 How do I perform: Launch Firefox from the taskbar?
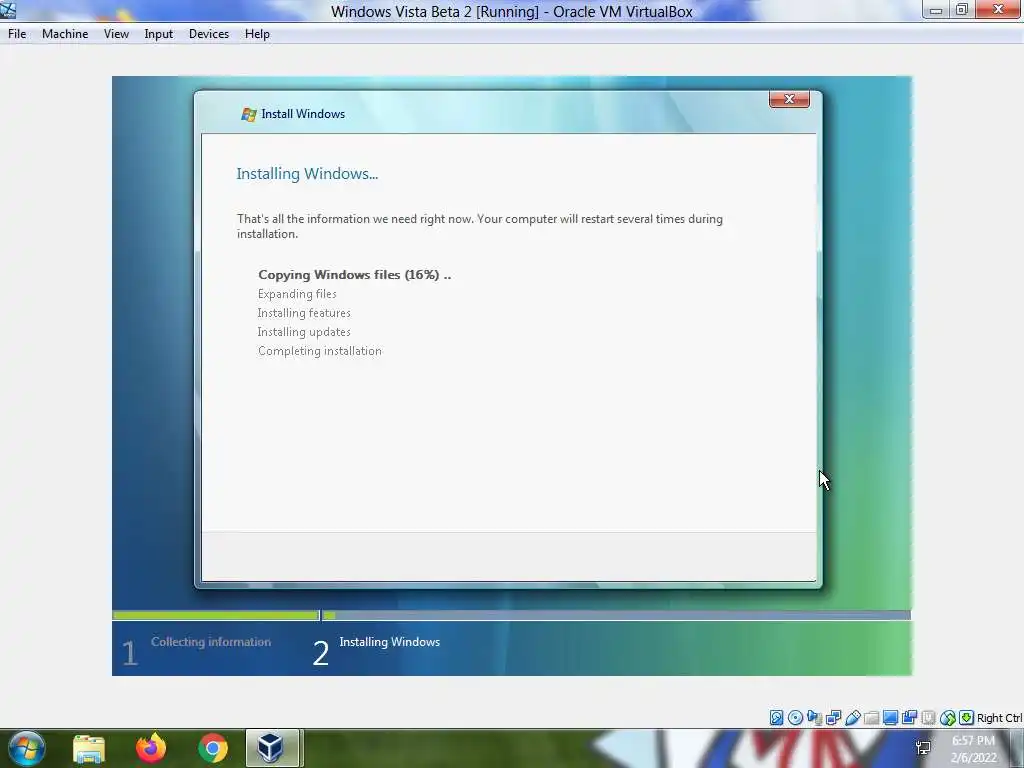point(151,748)
